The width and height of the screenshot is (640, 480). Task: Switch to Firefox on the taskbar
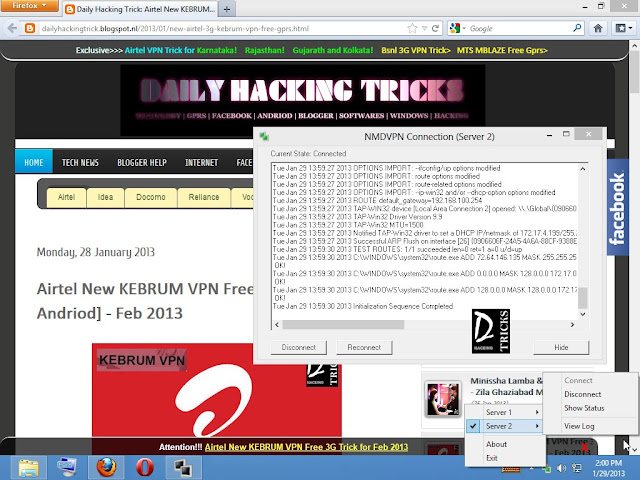tap(106, 468)
